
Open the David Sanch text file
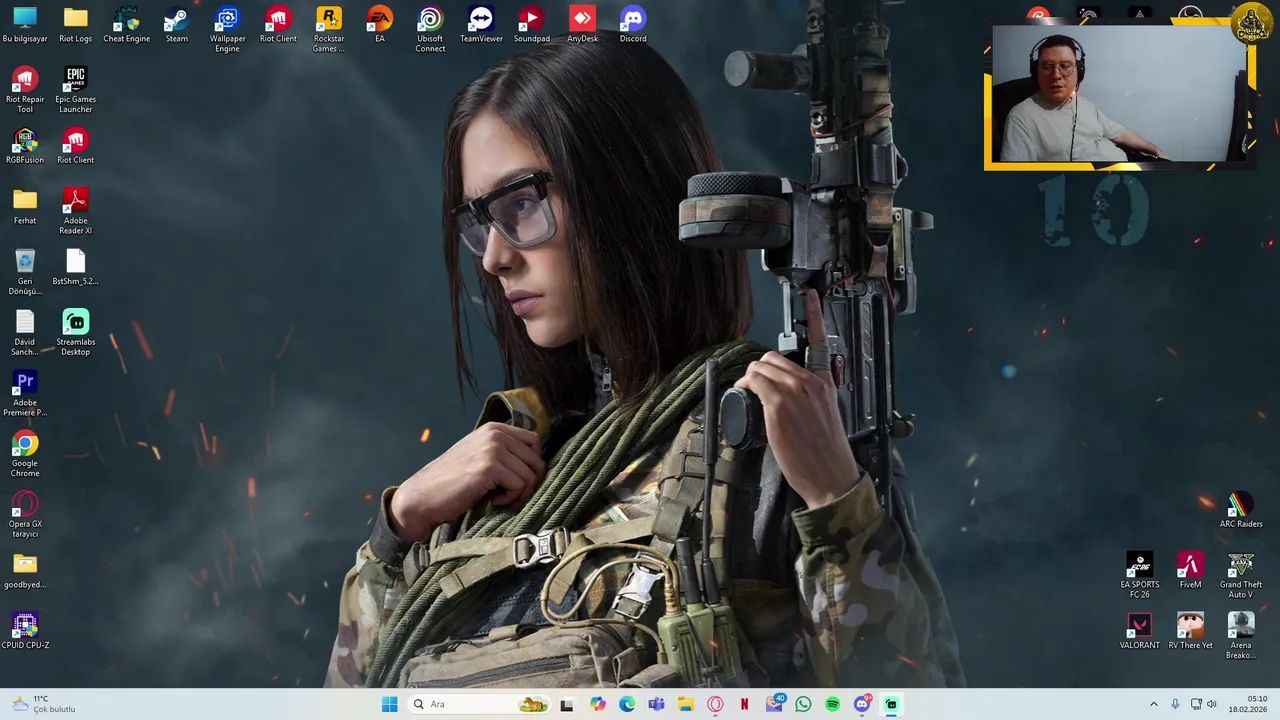point(25,333)
